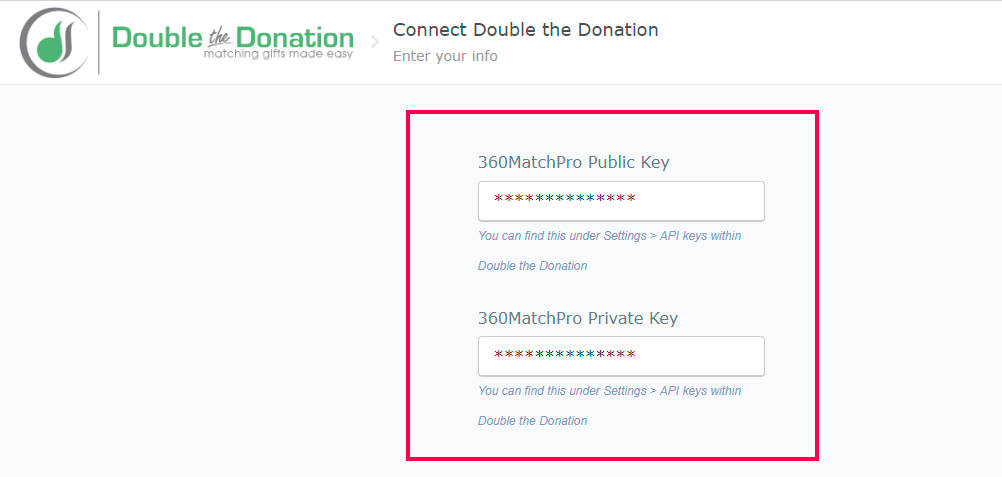Click the "360MatchPro Public Key" label
Image resolution: width=1002 pixels, height=477 pixels.
(x=573, y=162)
